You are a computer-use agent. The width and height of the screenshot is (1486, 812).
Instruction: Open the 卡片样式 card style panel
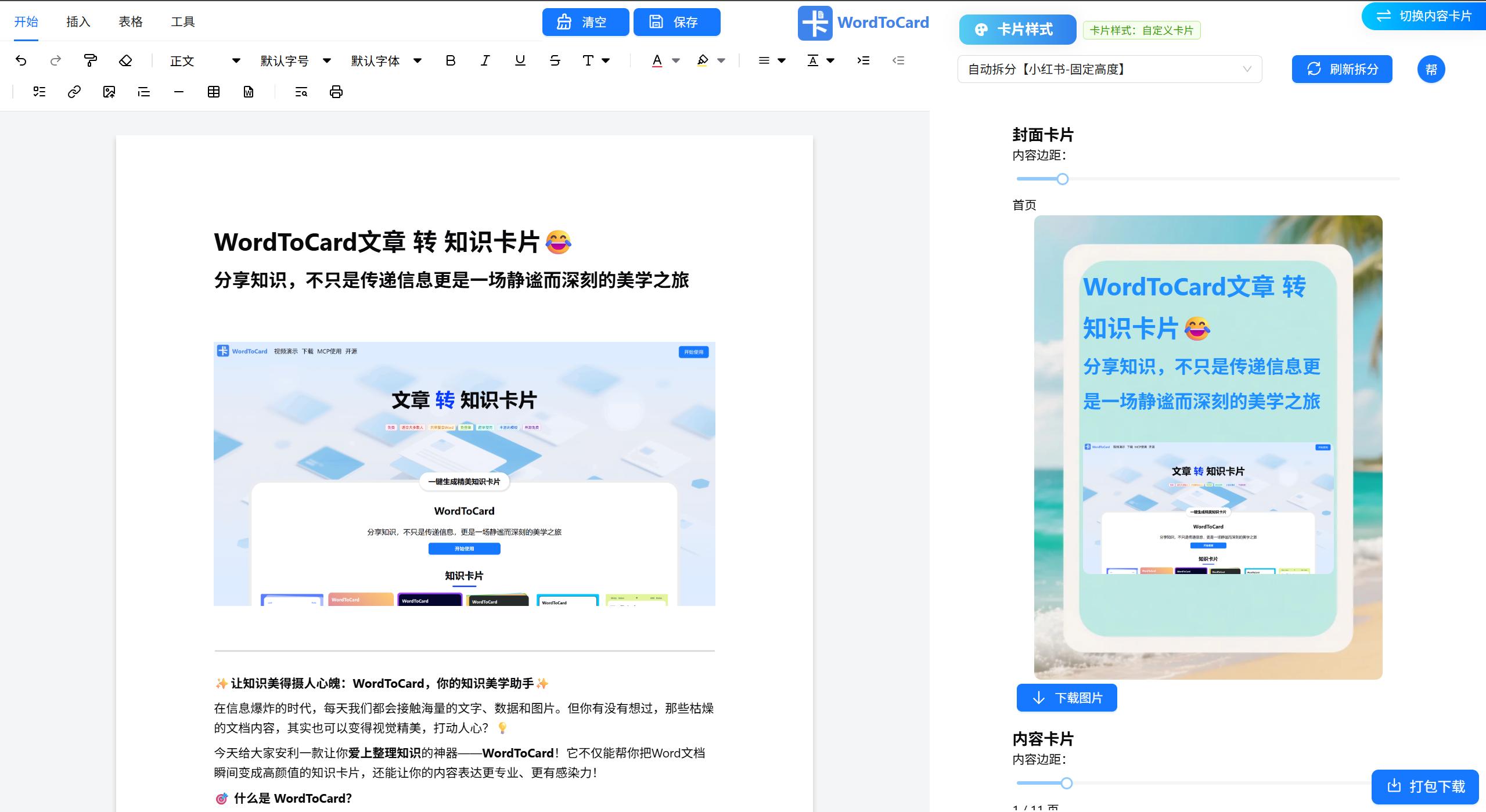click(1017, 30)
